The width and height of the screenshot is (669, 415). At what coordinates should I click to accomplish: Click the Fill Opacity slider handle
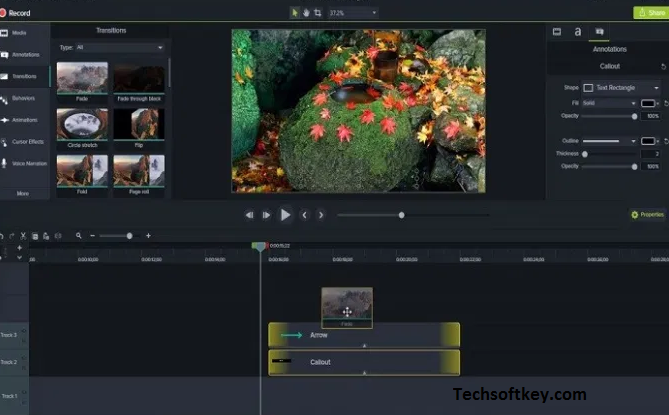[634, 116]
